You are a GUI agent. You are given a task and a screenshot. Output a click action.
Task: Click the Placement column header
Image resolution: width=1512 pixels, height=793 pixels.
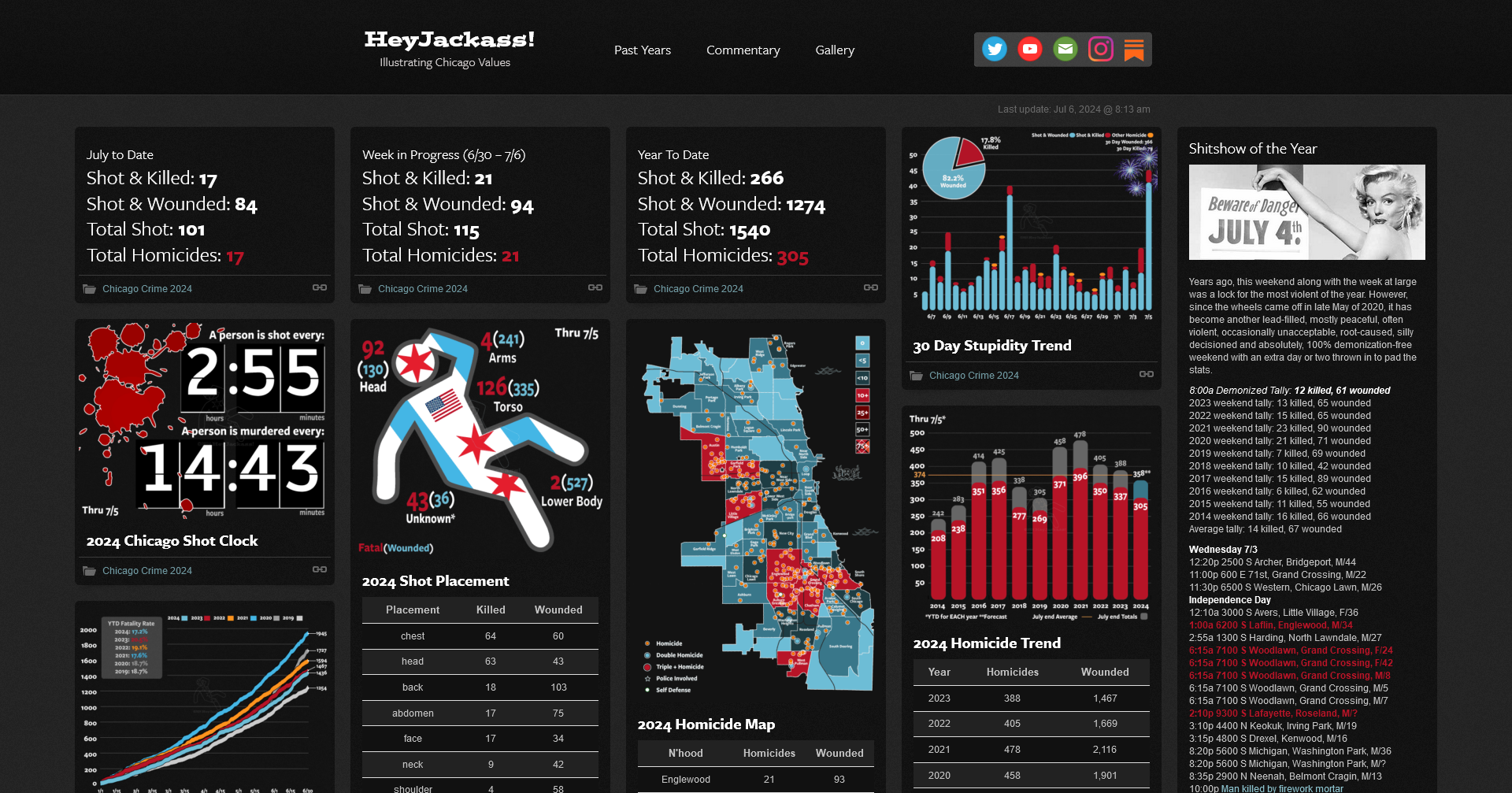tap(413, 610)
